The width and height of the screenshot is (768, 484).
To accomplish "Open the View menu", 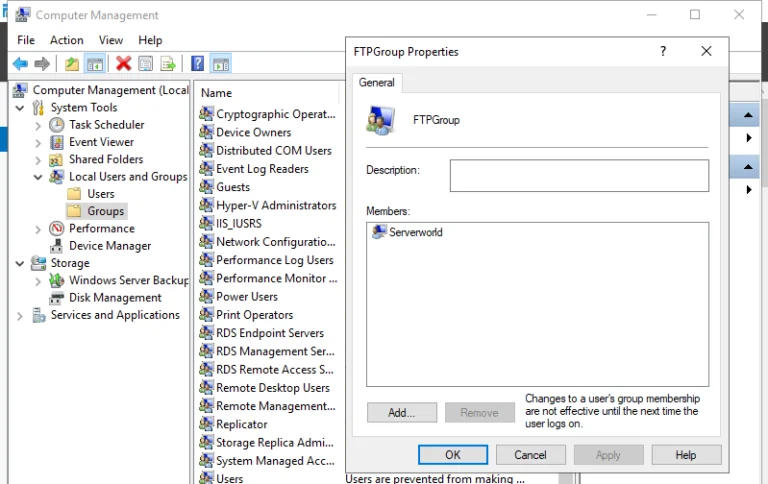I will tap(111, 40).
